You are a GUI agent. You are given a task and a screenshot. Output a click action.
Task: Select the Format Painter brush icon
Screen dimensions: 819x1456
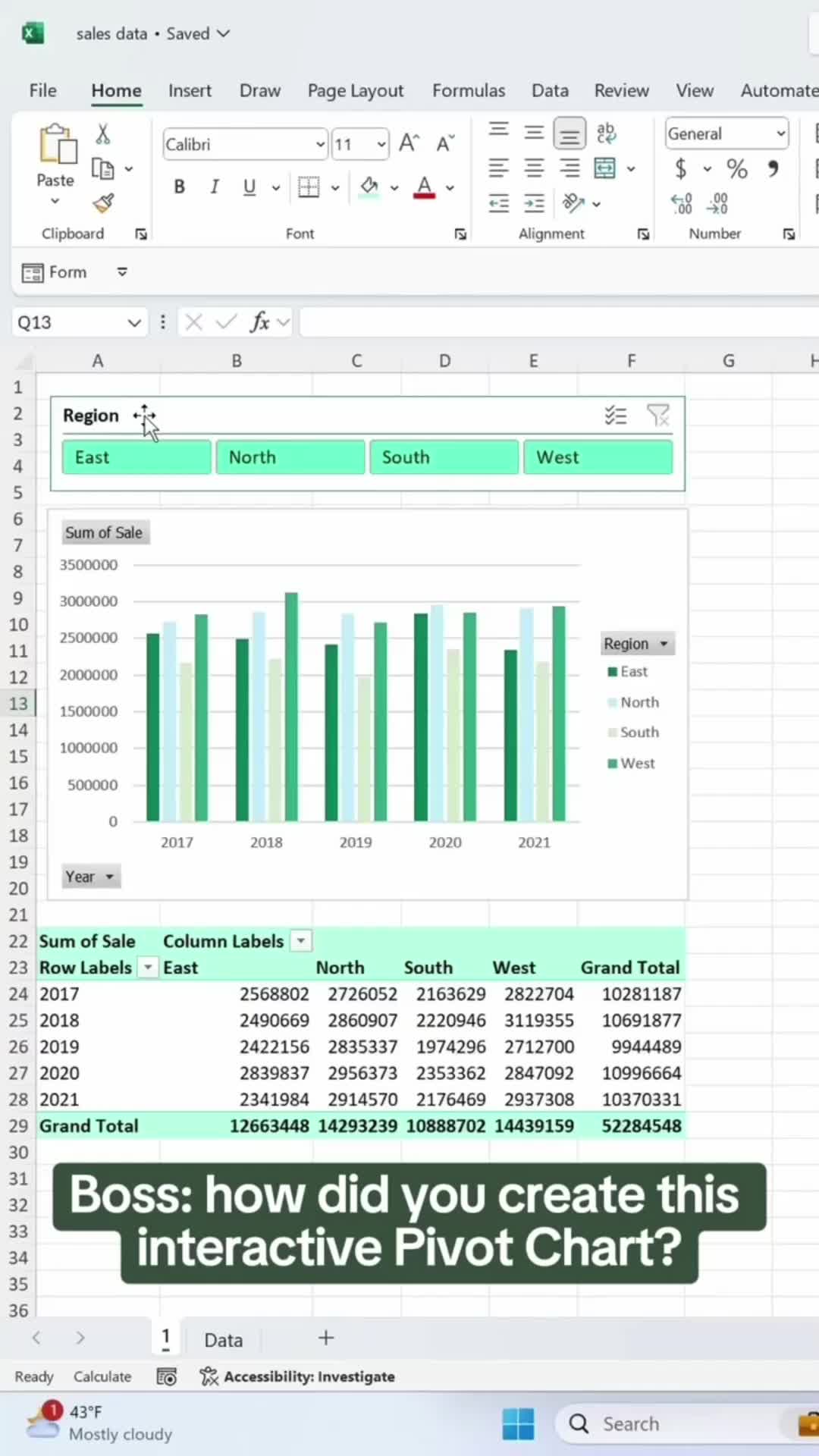click(103, 202)
